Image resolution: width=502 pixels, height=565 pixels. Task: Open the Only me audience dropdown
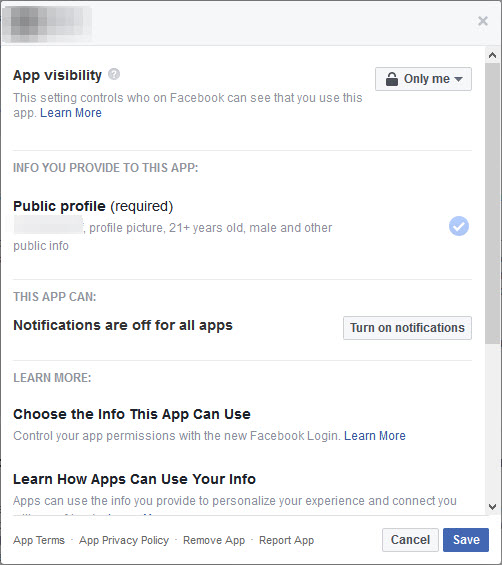click(423, 79)
